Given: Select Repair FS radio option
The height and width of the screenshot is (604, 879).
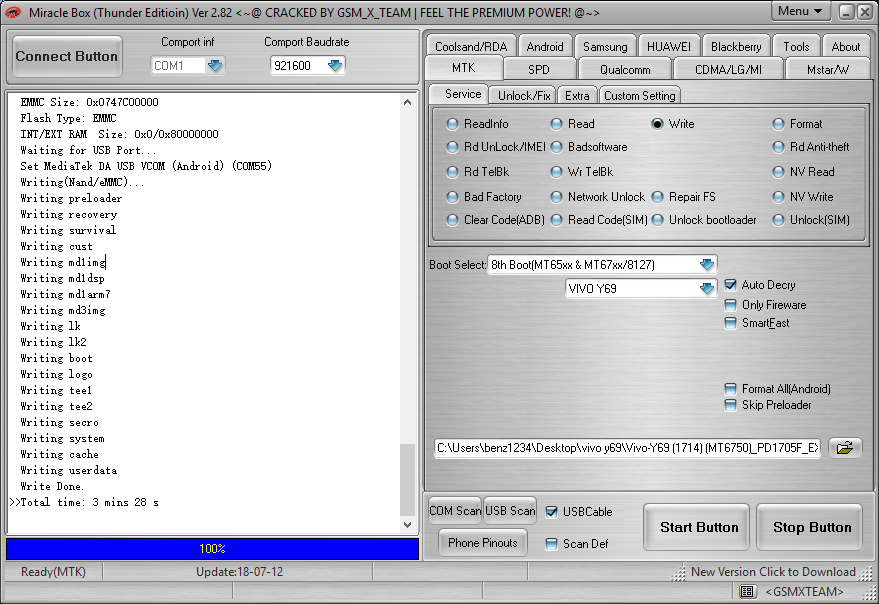Looking at the screenshot, I should 658,197.
